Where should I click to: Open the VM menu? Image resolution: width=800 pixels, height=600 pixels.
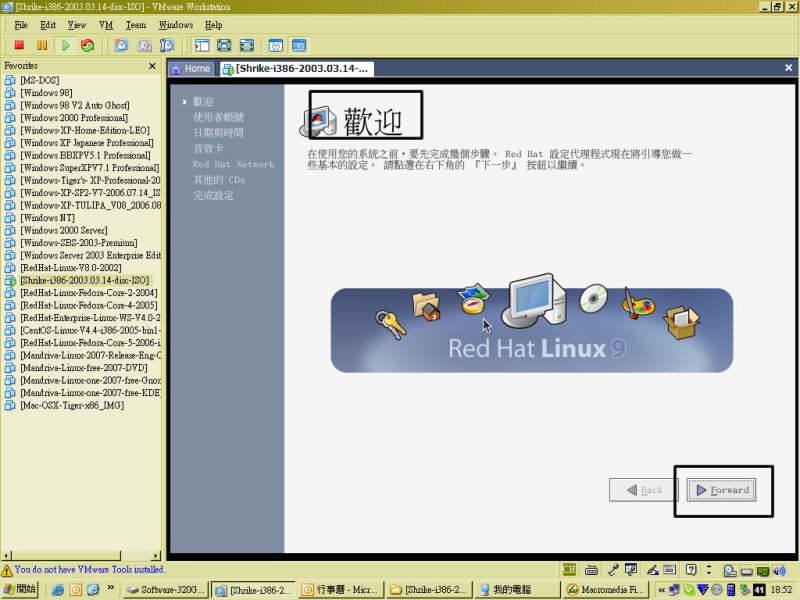106,25
